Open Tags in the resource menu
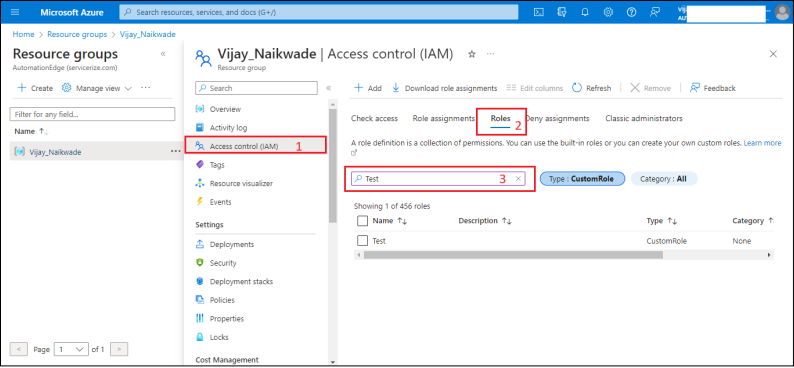 click(217, 165)
